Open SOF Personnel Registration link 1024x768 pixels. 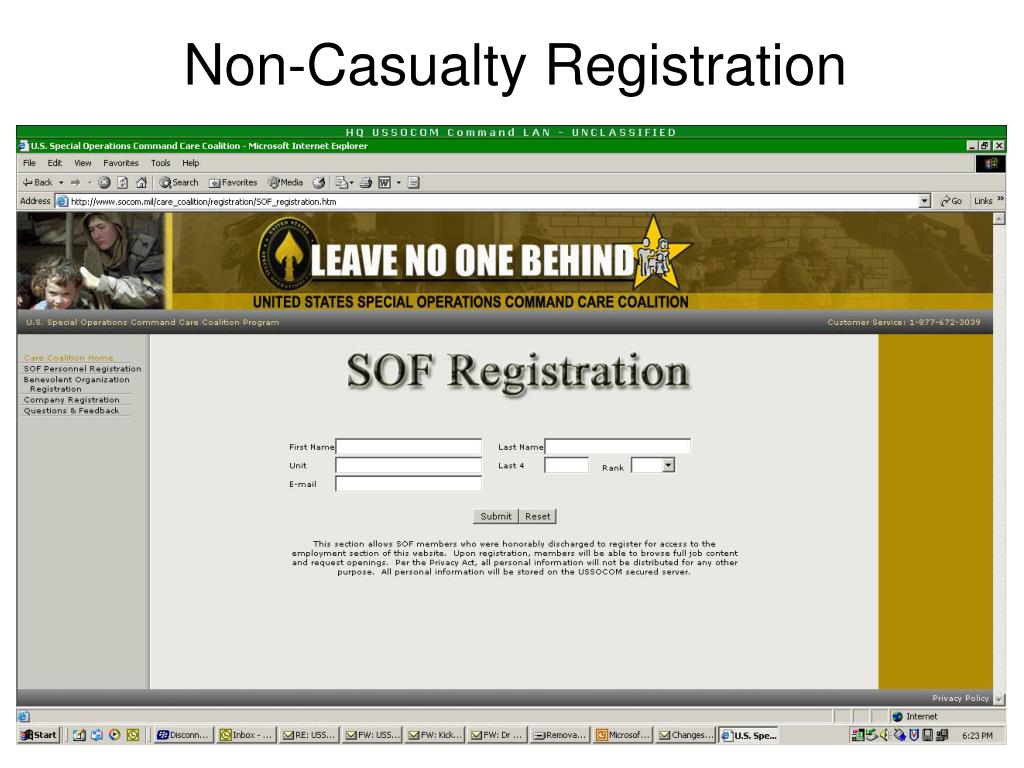(x=82, y=369)
